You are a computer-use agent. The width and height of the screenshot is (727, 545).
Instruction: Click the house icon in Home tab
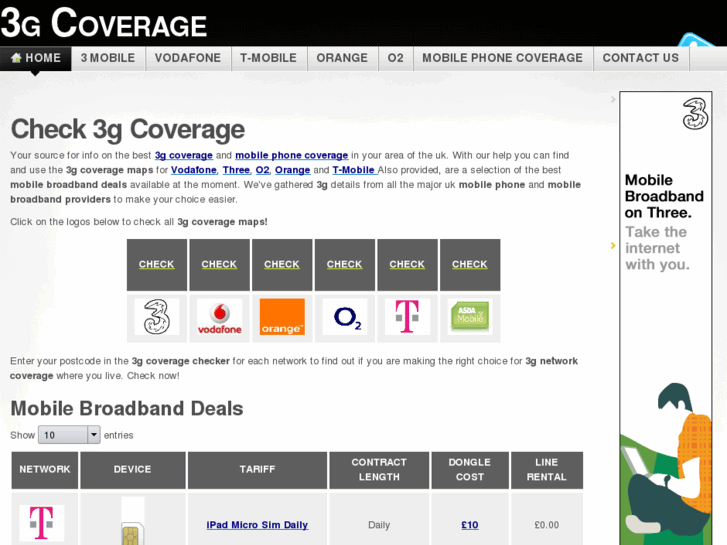pos(16,58)
